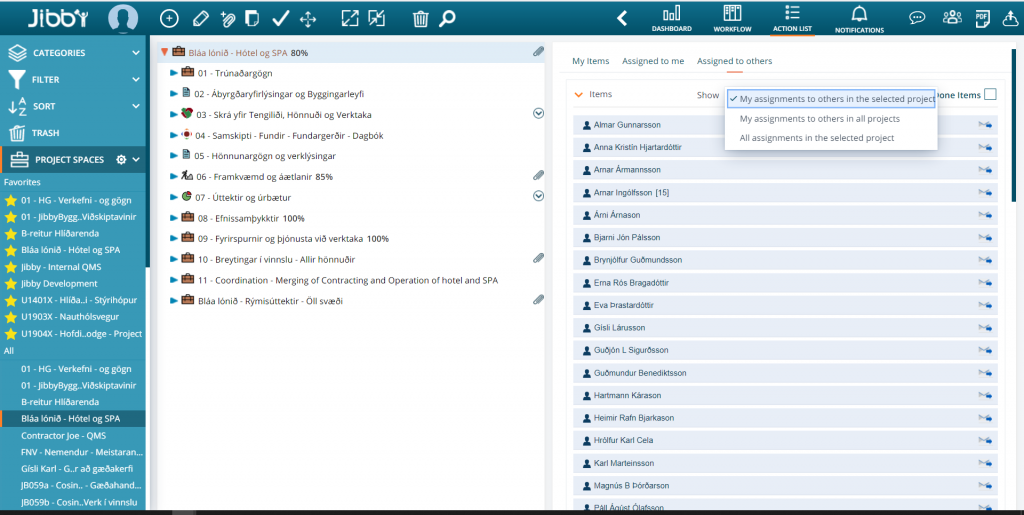Open search with the magnifier icon

point(447,19)
